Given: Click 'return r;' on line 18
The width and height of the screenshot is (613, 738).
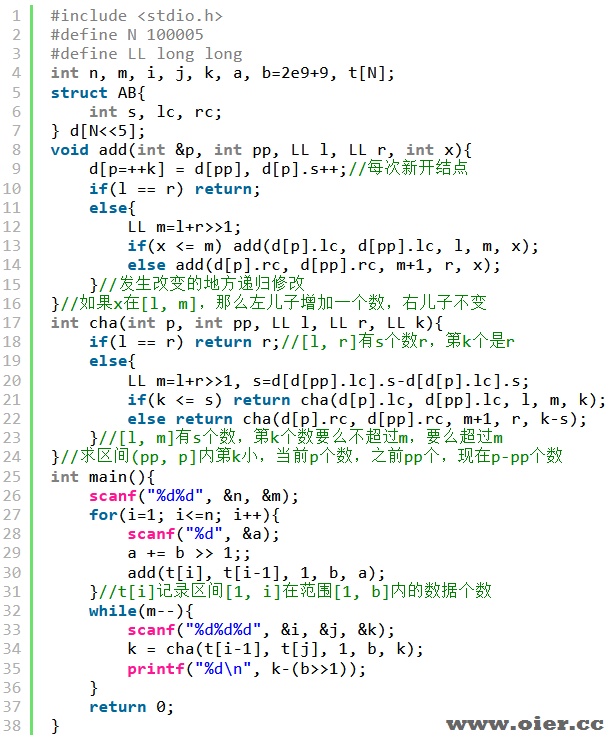Looking at the screenshot, I should (237, 342).
